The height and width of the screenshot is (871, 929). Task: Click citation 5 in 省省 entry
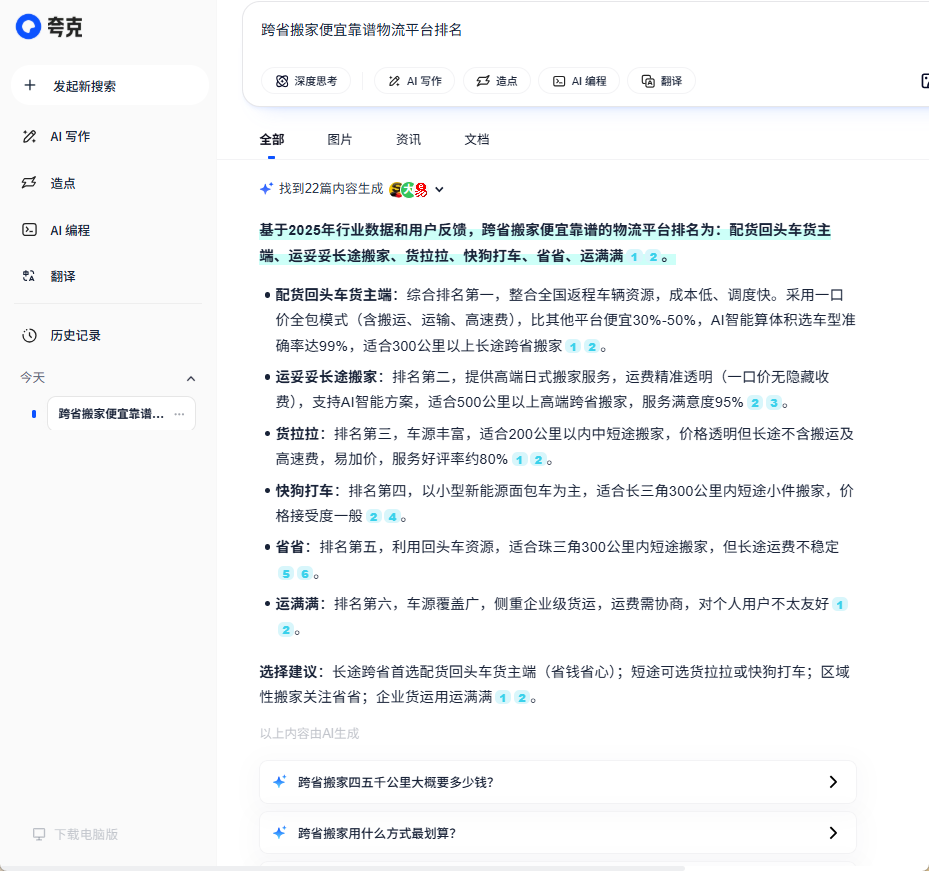[286, 574]
